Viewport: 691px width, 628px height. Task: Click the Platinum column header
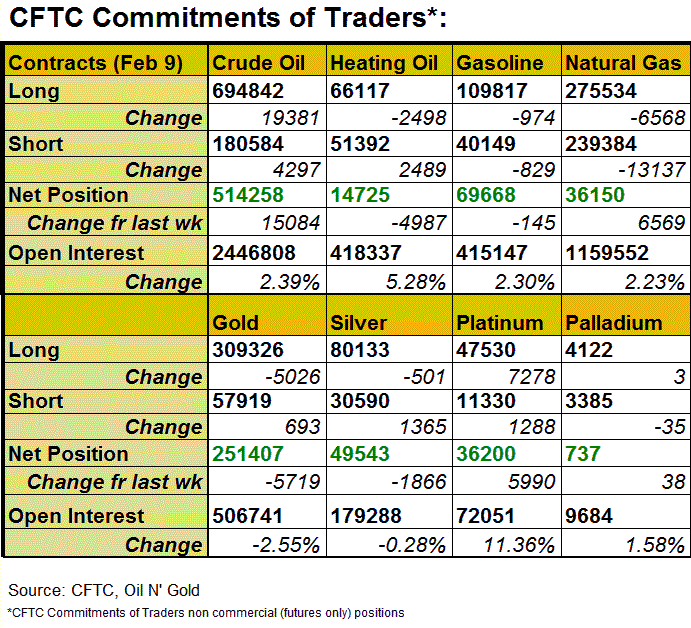pos(500,322)
